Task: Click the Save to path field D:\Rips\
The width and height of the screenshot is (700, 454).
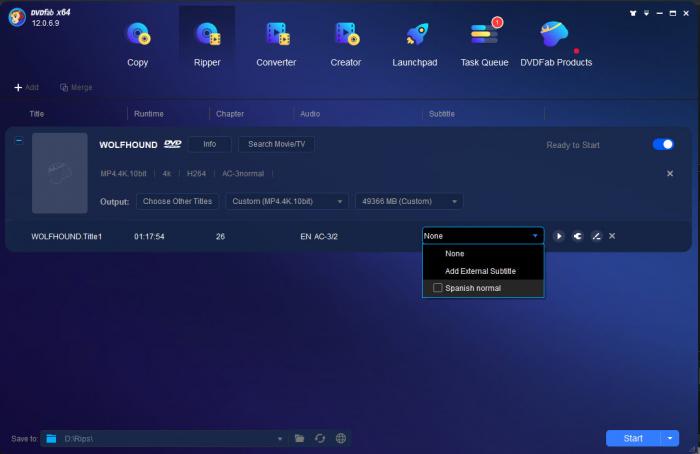Action: click(163, 438)
